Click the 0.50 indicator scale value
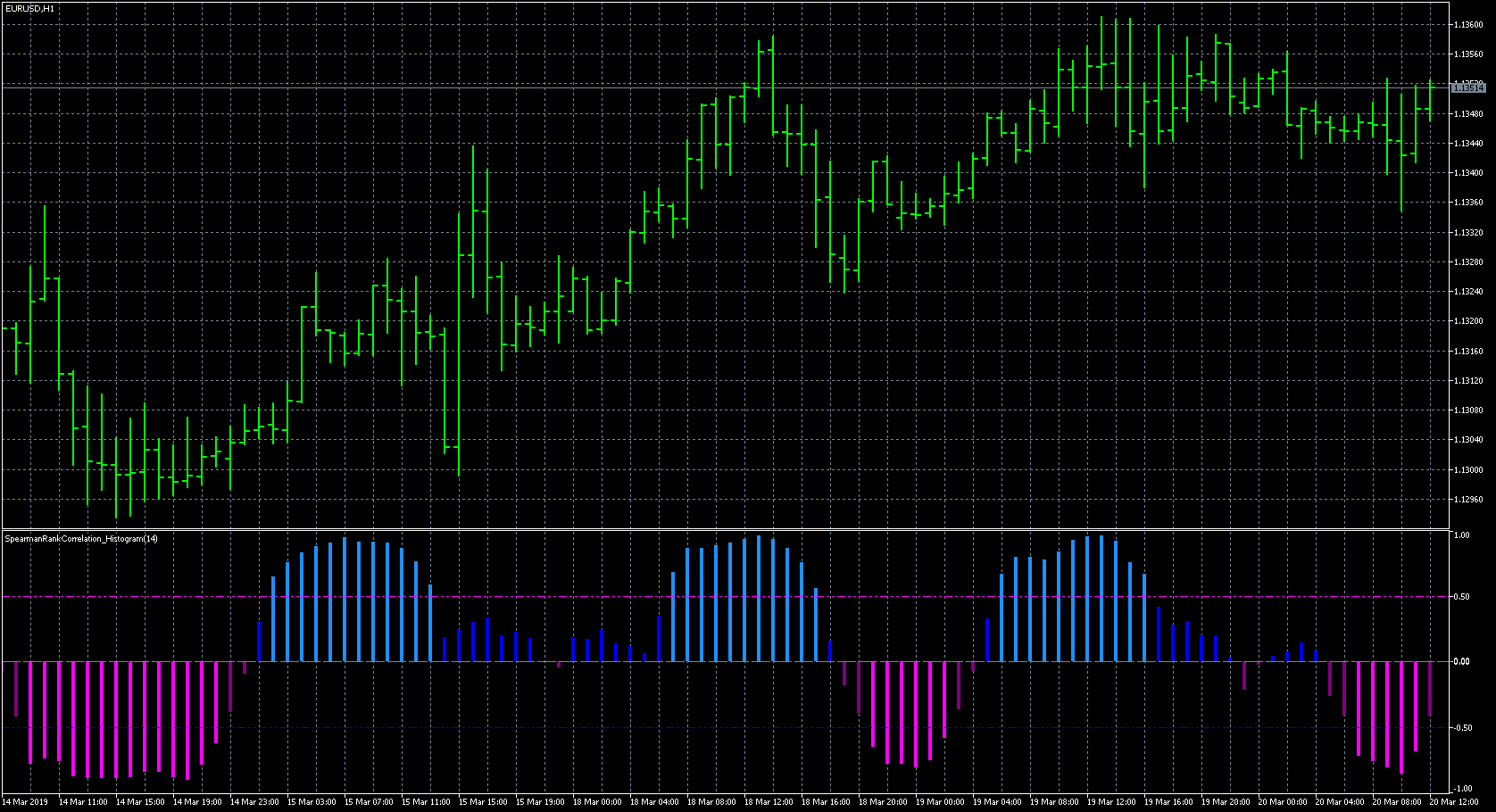 pos(1462,597)
